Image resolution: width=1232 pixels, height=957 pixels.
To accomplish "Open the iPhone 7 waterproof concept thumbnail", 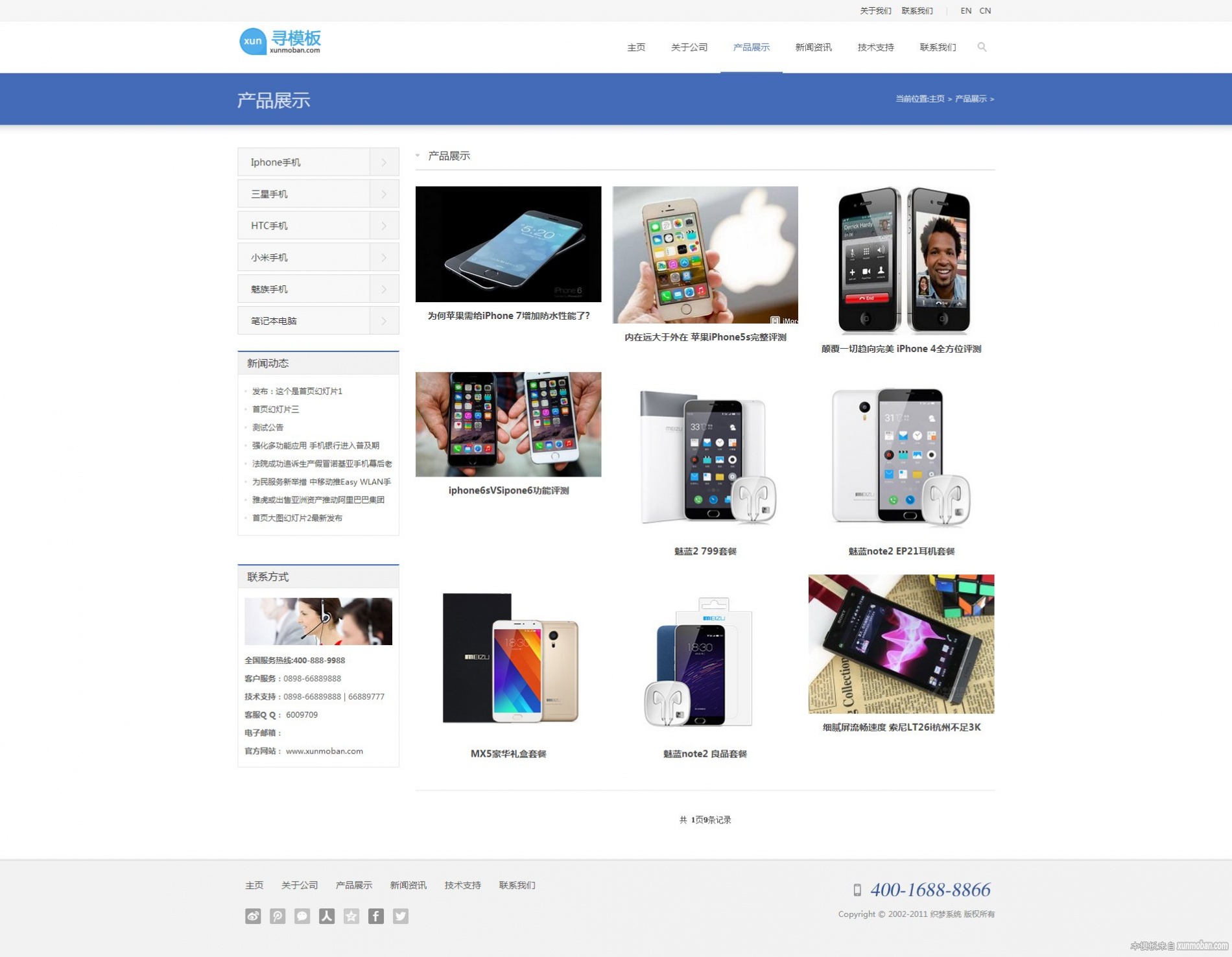I will (508, 244).
